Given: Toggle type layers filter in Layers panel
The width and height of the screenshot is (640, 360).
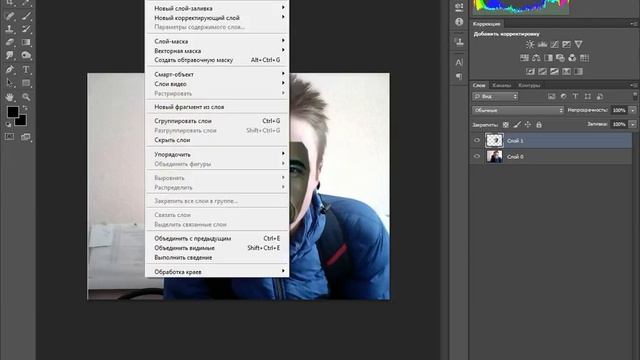Looking at the screenshot, I should (x=575, y=96).
